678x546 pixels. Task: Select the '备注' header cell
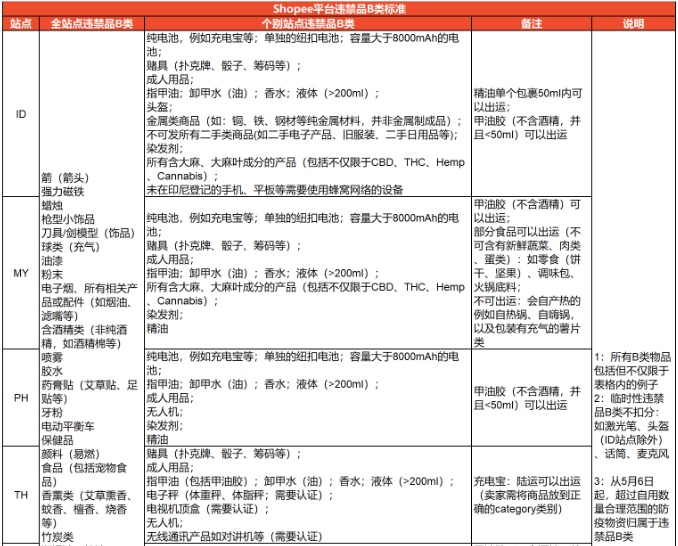[531, 23]
